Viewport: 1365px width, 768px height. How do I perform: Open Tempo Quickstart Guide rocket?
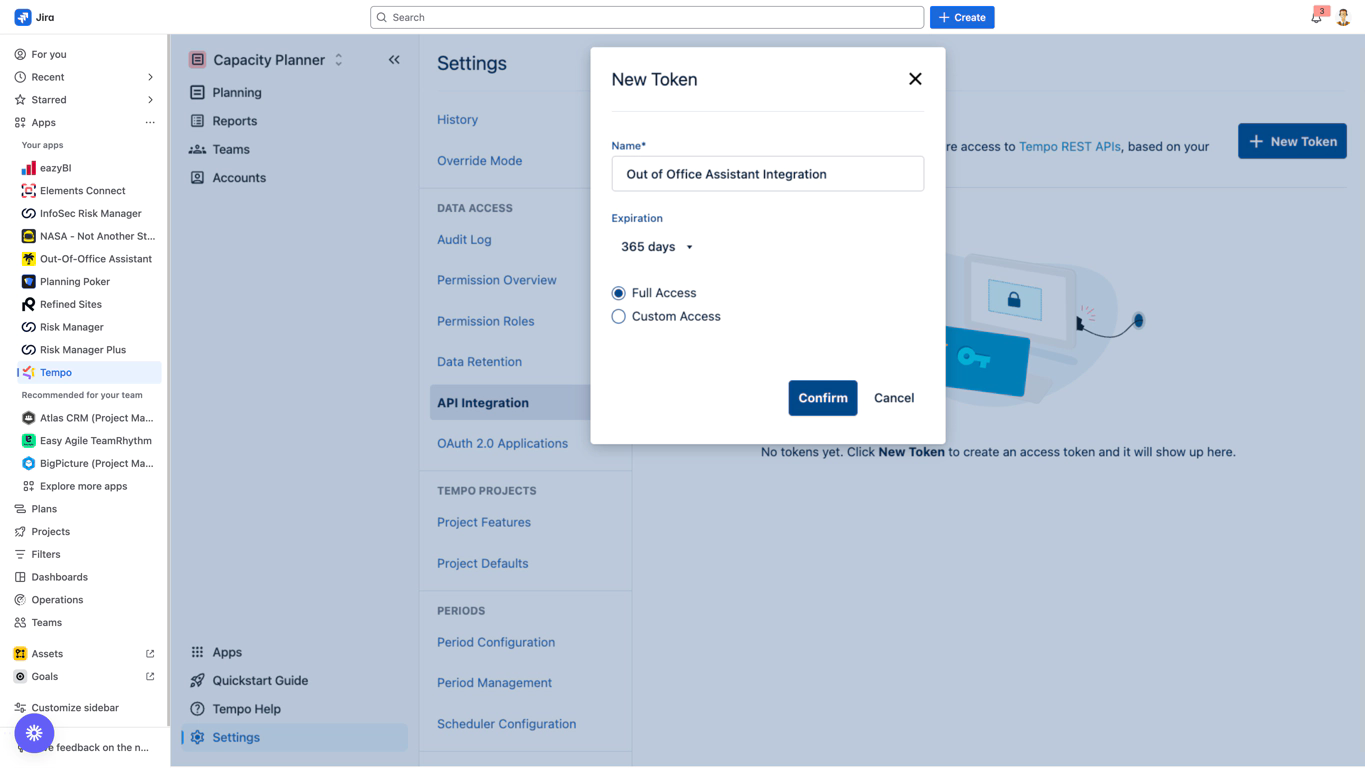point(198,681)
